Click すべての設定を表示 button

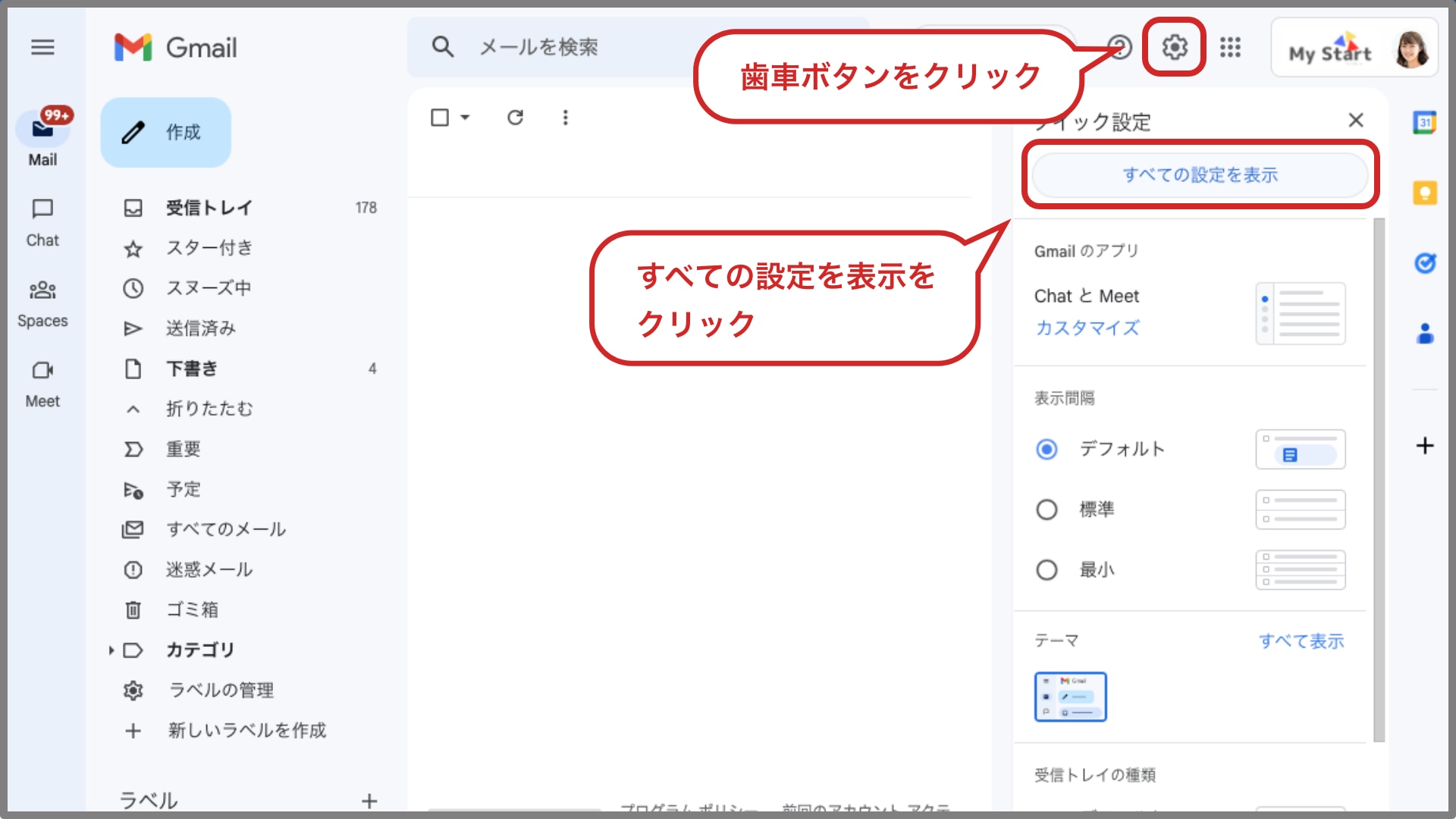point(1200,174)
